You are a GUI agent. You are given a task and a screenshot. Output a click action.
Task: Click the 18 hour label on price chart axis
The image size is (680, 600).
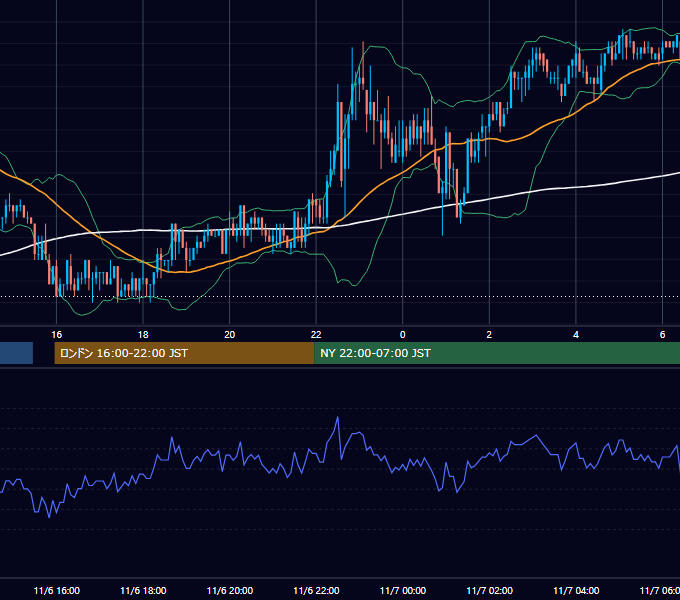tap(143, 335)
